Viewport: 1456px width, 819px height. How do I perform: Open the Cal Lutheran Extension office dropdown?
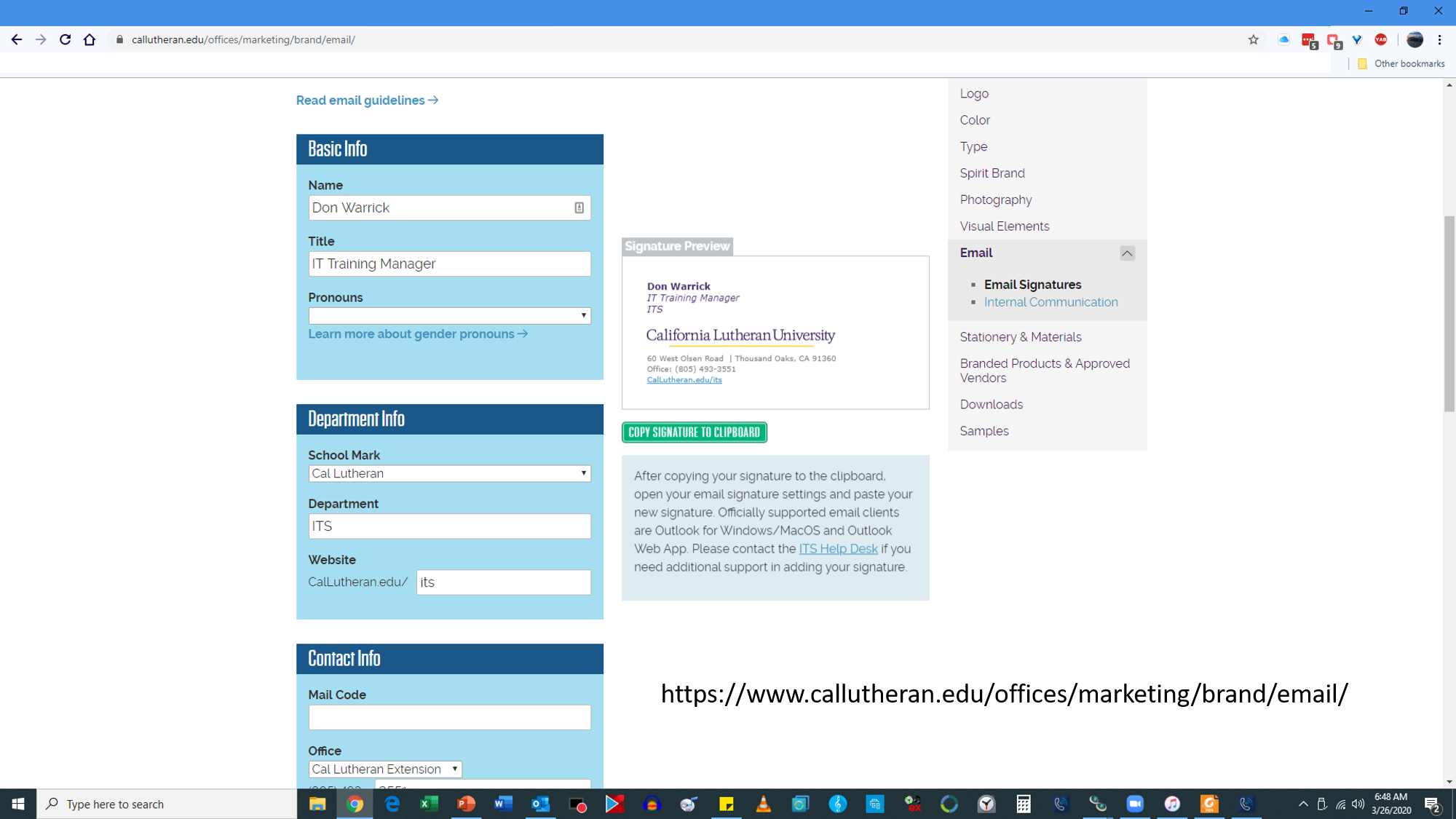(384, 769)
